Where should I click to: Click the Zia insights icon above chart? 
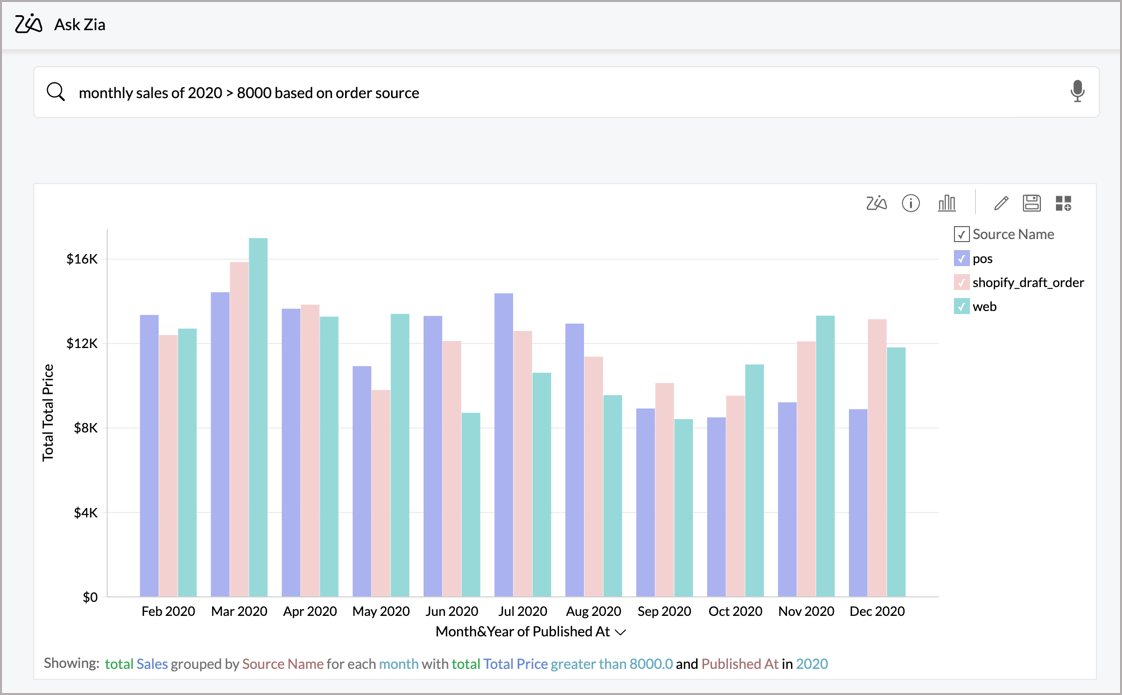click(x=876, y=203)
